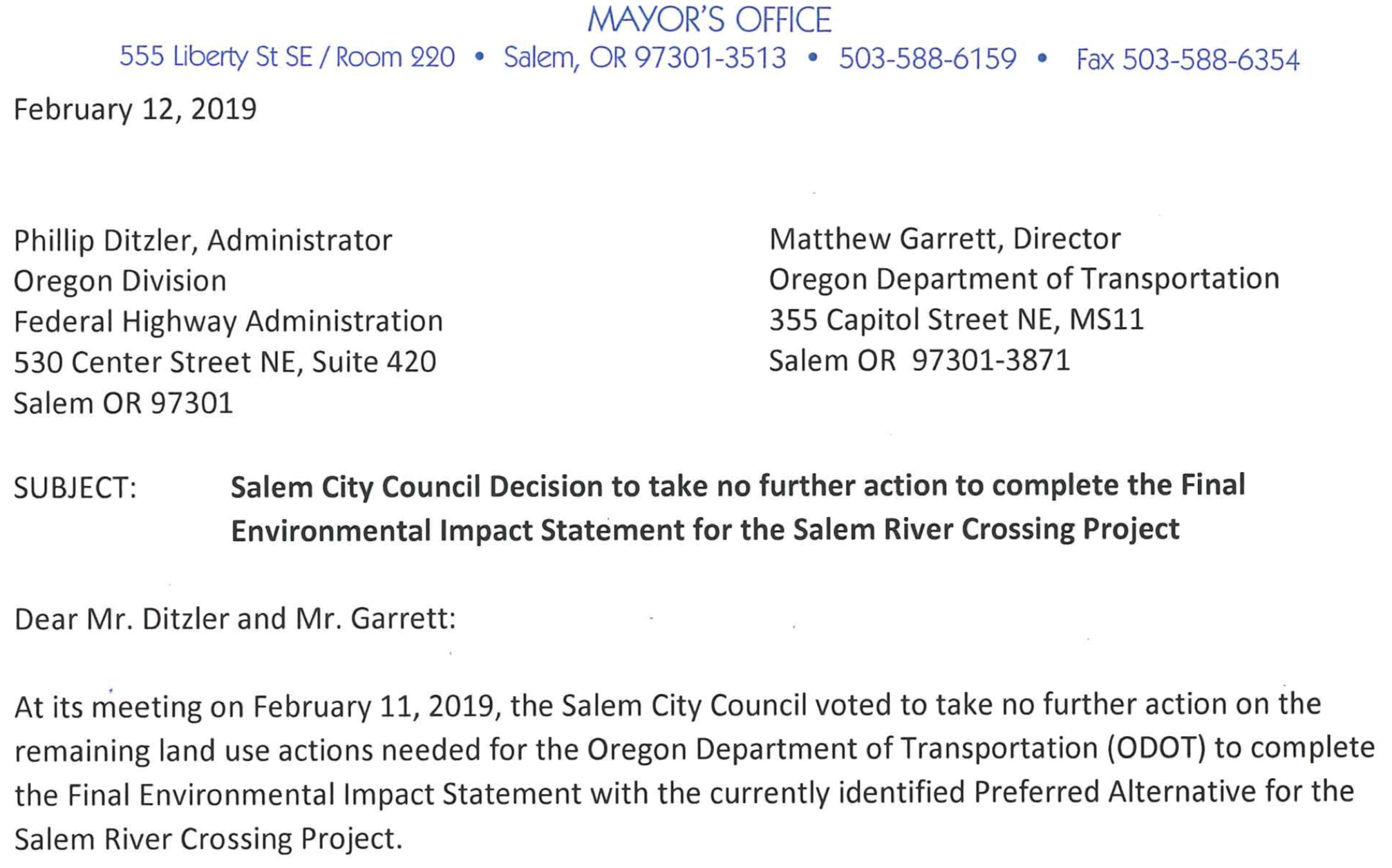The image size is (1392, 868).
Task: Click the MAYOR'S OFFICE letterhead heading
Action: coord(708,20)
